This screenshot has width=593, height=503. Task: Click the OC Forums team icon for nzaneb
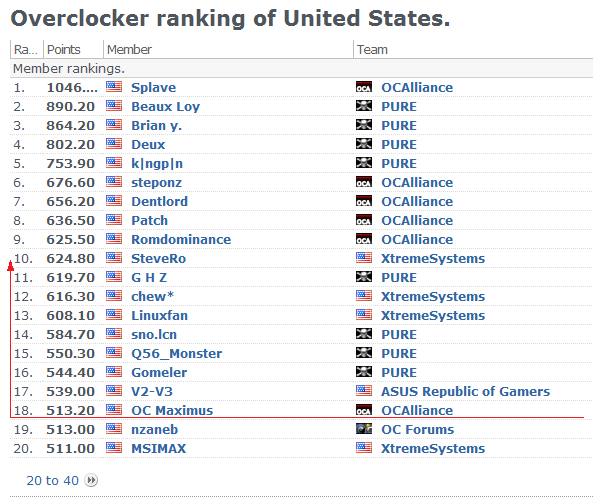364,429
